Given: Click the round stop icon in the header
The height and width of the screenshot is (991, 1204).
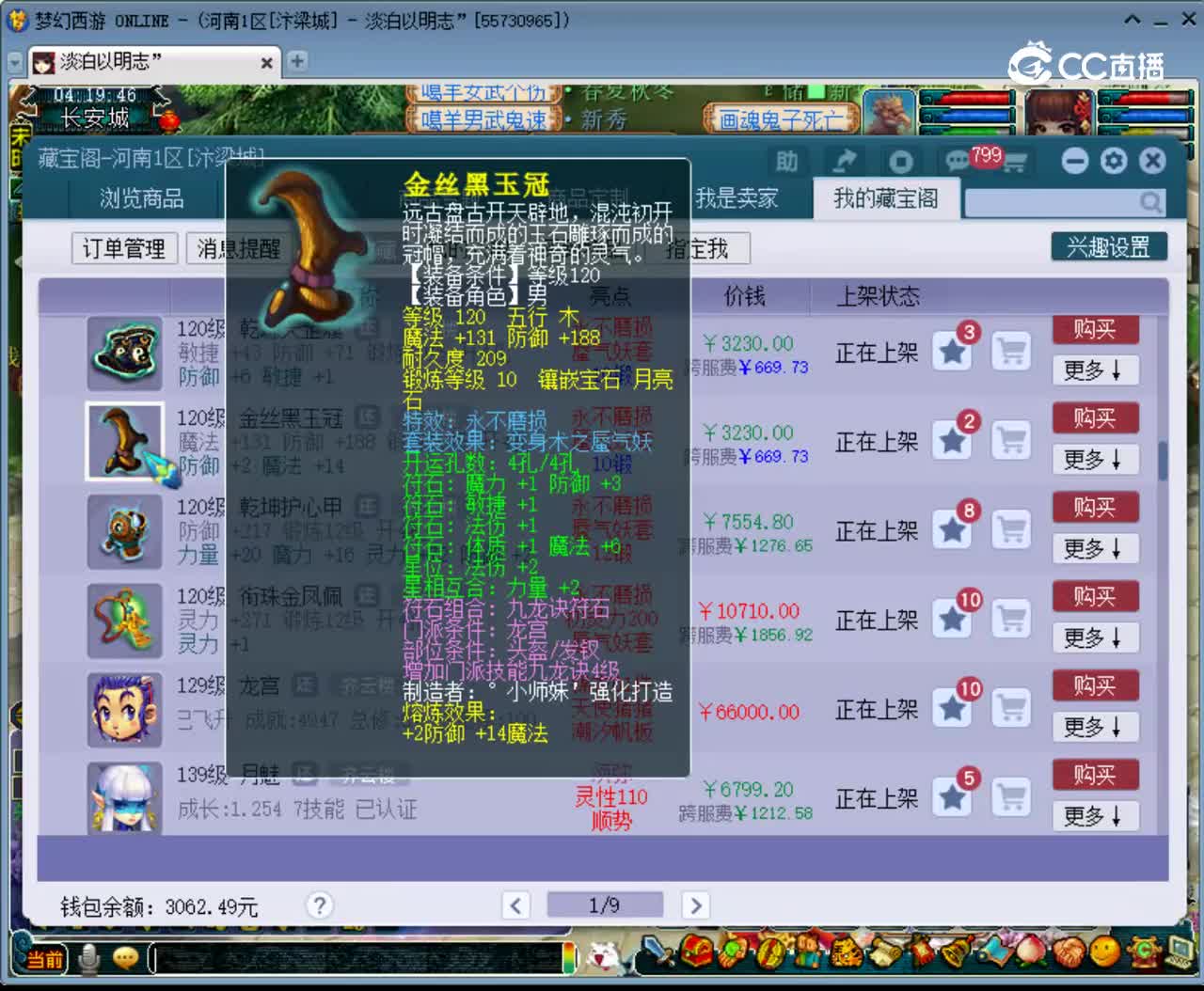Looking at the screenshot, I should pyautogui.click(x=900, y=162).
